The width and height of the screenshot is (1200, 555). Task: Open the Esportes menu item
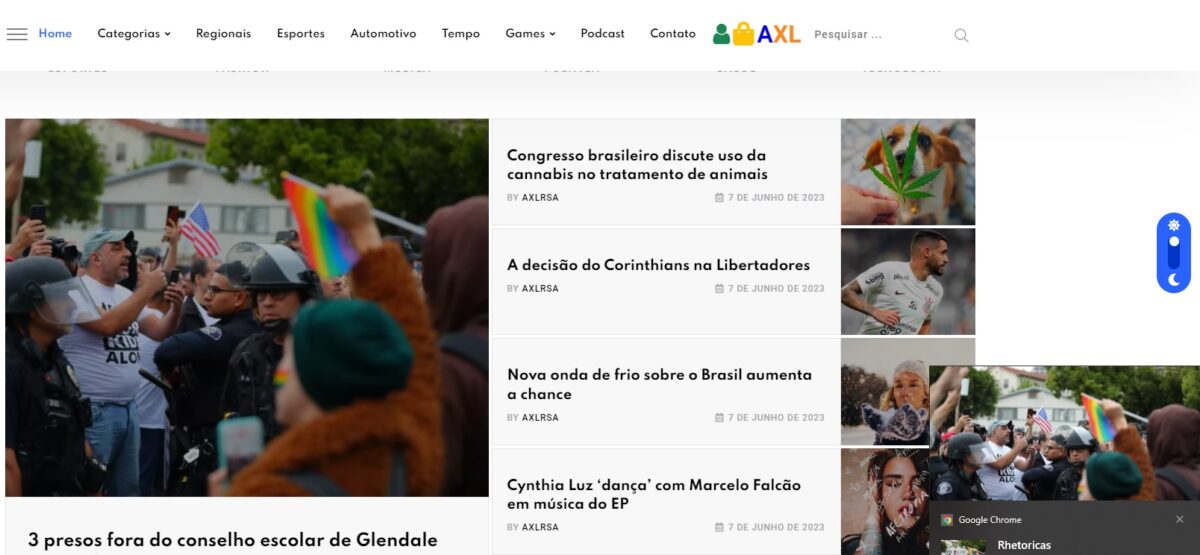pyautogui.click(x=301, y=34)
